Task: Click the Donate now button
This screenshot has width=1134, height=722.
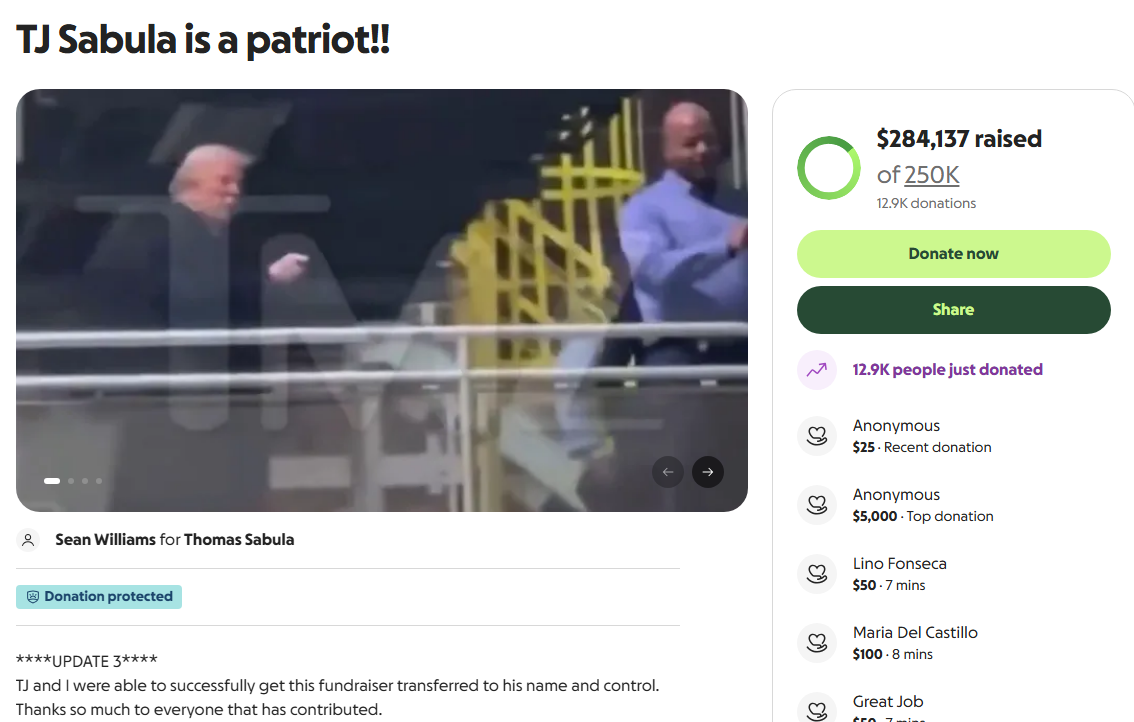Action: click(953, 254)
